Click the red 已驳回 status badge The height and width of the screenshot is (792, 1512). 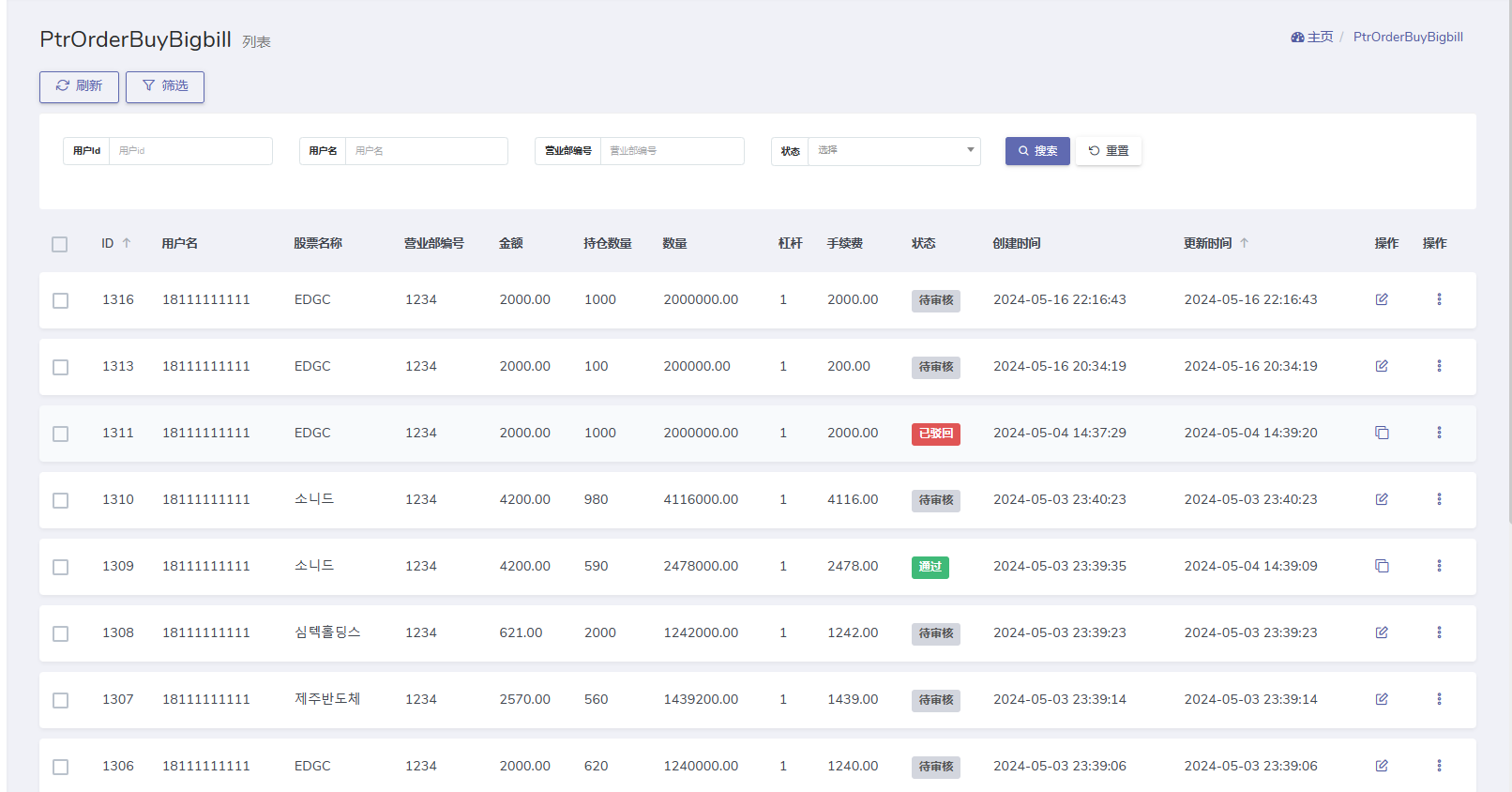tap(935, 434)
